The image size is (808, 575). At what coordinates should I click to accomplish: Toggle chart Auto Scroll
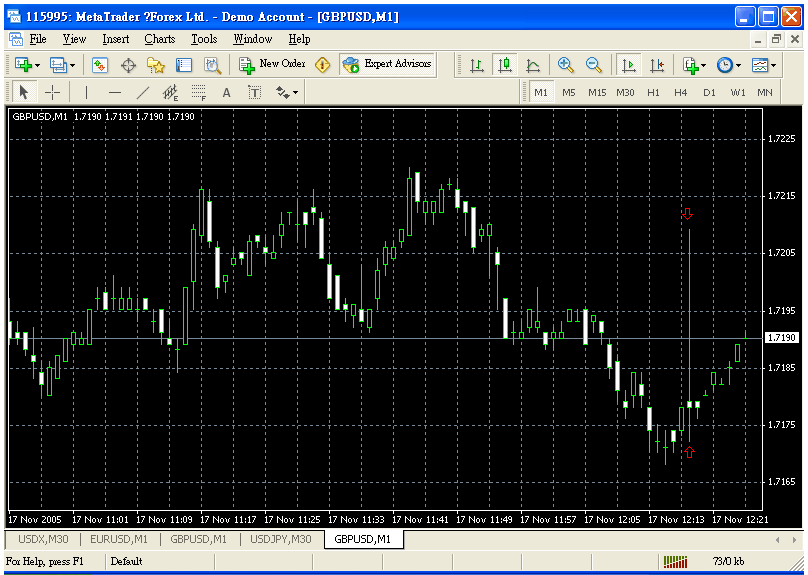click(x=629, y=65)
